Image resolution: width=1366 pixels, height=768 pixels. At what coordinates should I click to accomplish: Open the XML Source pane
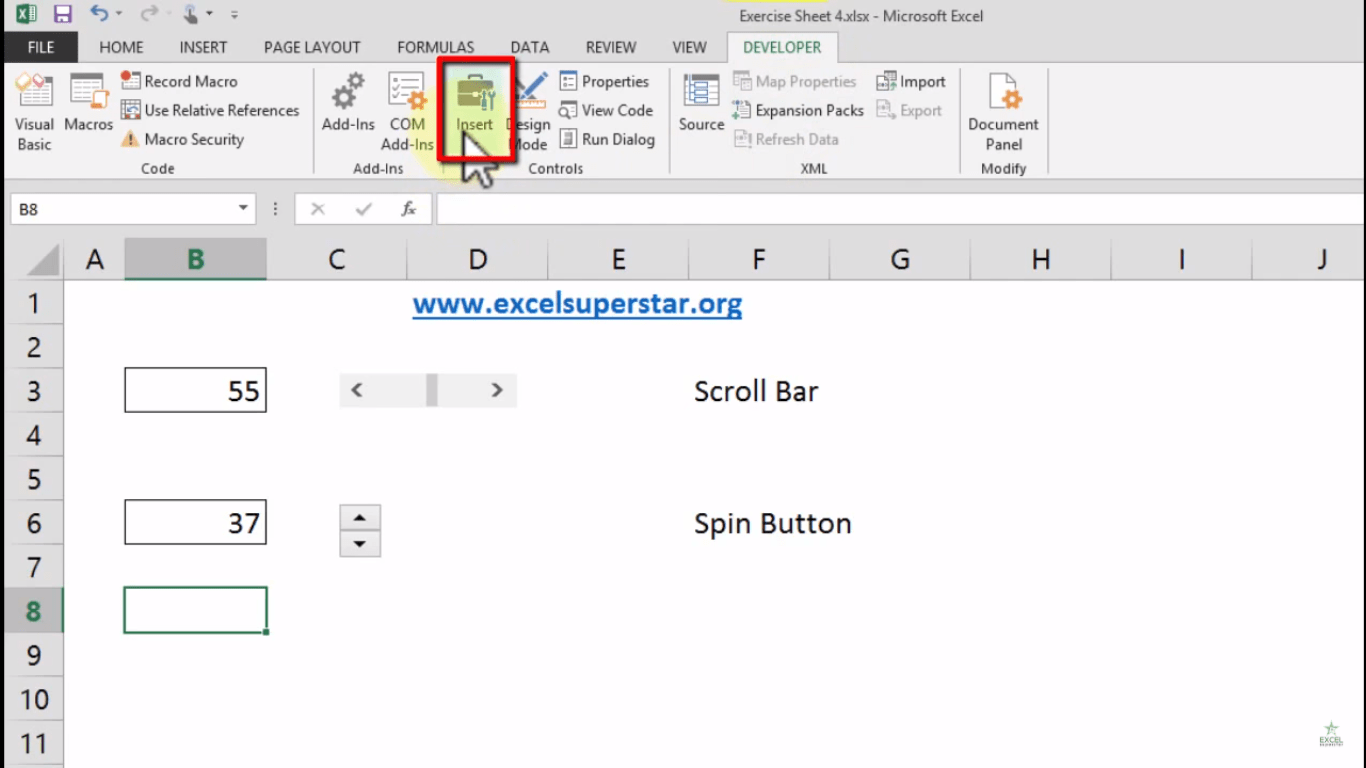tap(701, 103)
